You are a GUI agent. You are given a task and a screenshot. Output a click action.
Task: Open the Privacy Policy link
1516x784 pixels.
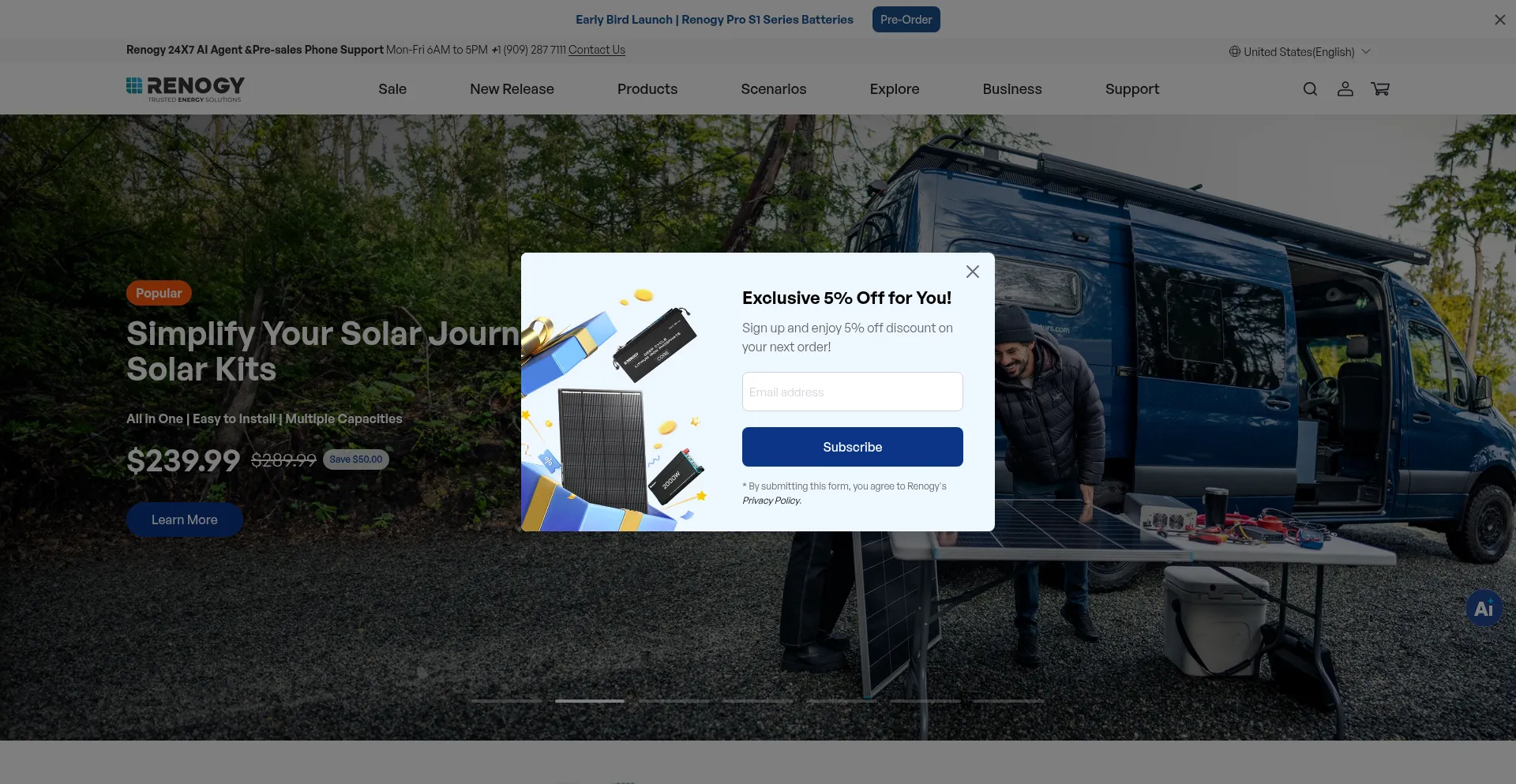pos(771,501)
